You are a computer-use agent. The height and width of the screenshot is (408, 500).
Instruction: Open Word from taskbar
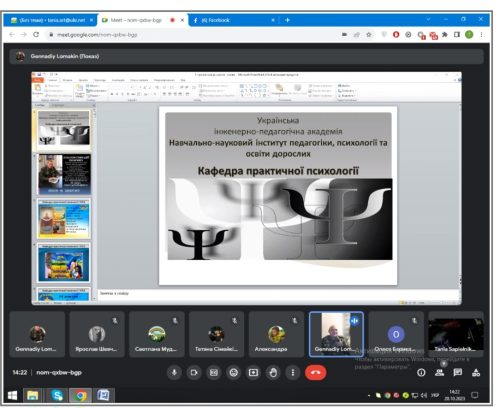pos(103,396)
